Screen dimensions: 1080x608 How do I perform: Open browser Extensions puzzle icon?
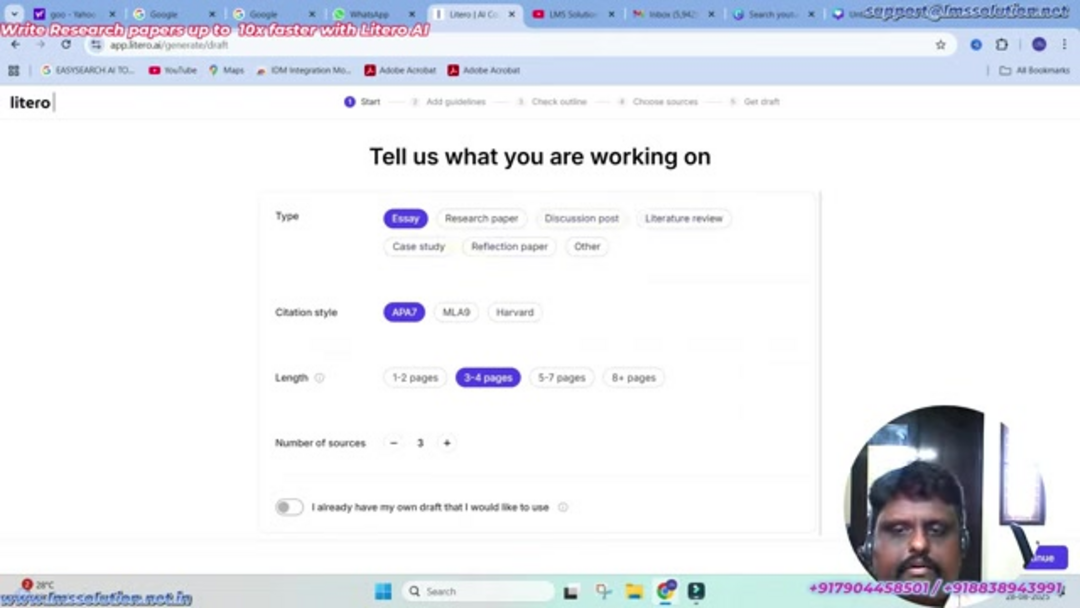click(1002, 45)
